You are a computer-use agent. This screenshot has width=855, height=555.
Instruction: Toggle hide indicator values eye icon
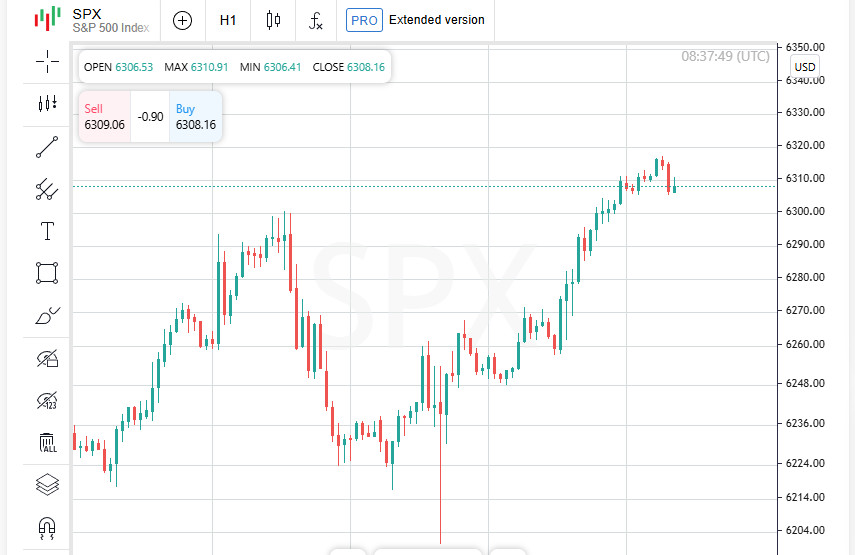pos(47,401)
